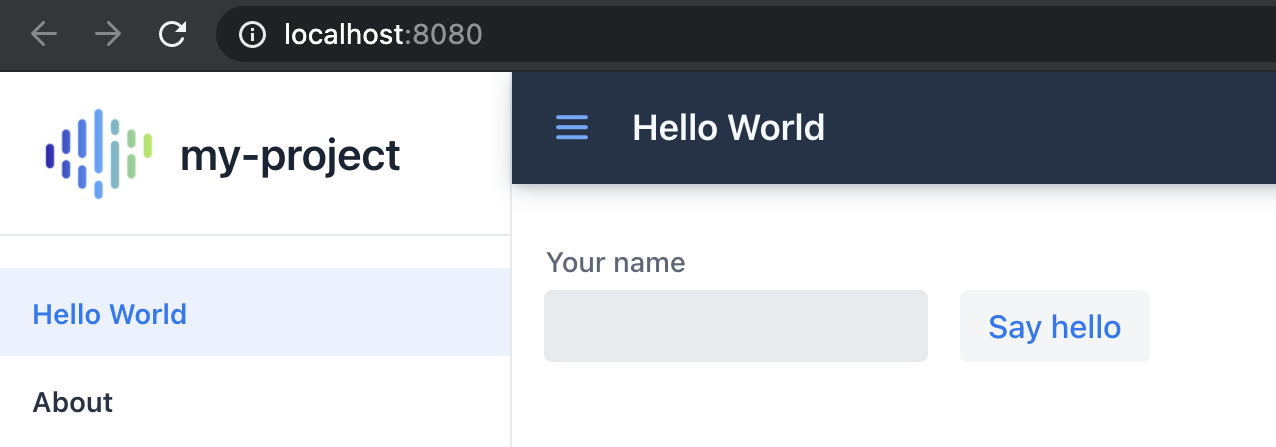The image size is (1276, 447).
Task: Toggle the drawer with the hamburger menu icon
Action: coord(572,128)
